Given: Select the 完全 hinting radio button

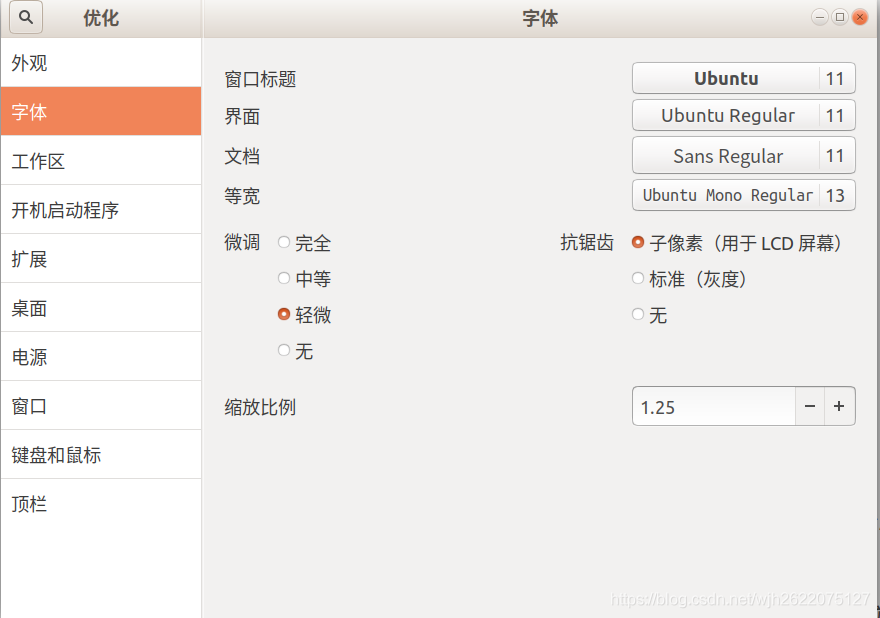Looking at the screenshot, I should [x=285, y=242].
